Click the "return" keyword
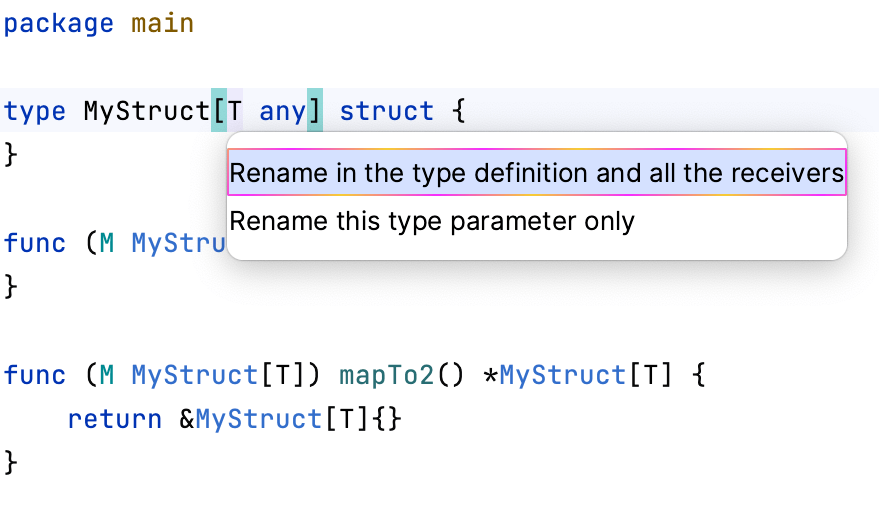 point(114,419)
